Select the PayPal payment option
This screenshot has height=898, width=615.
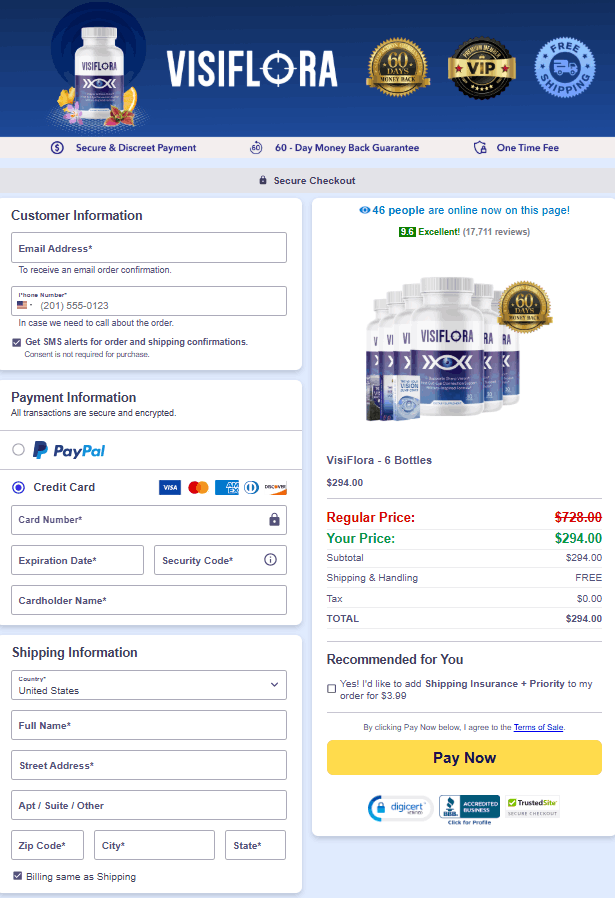click(18, 450)
